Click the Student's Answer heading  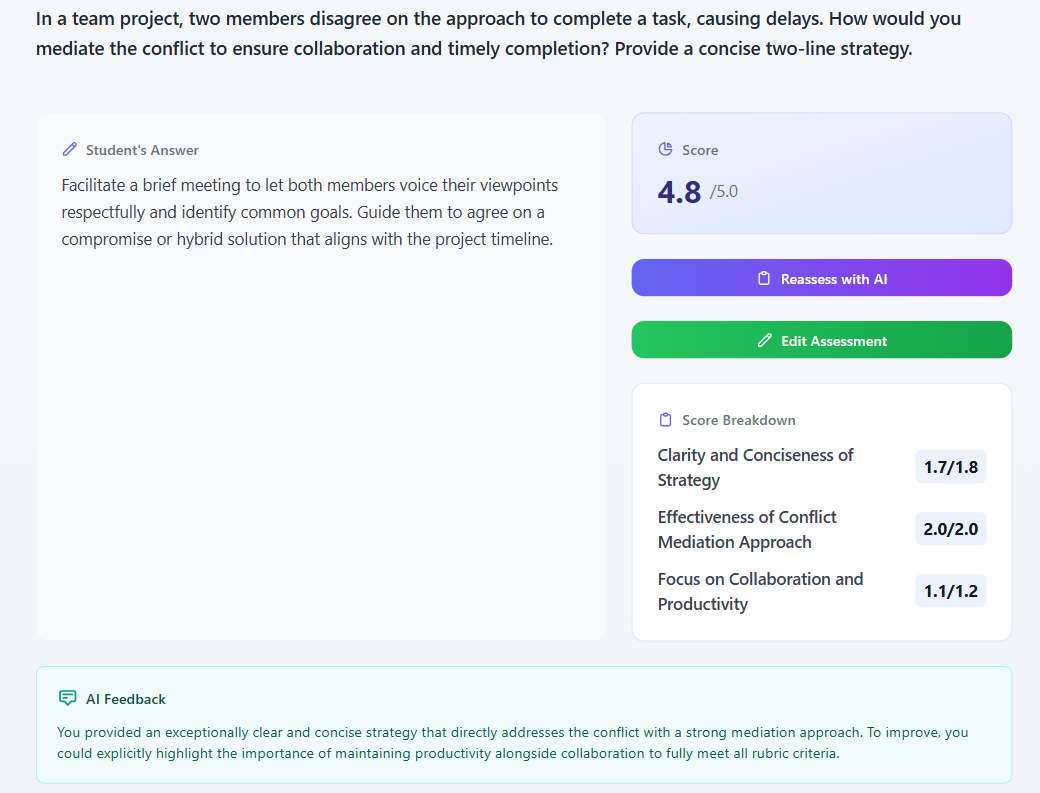142,150
